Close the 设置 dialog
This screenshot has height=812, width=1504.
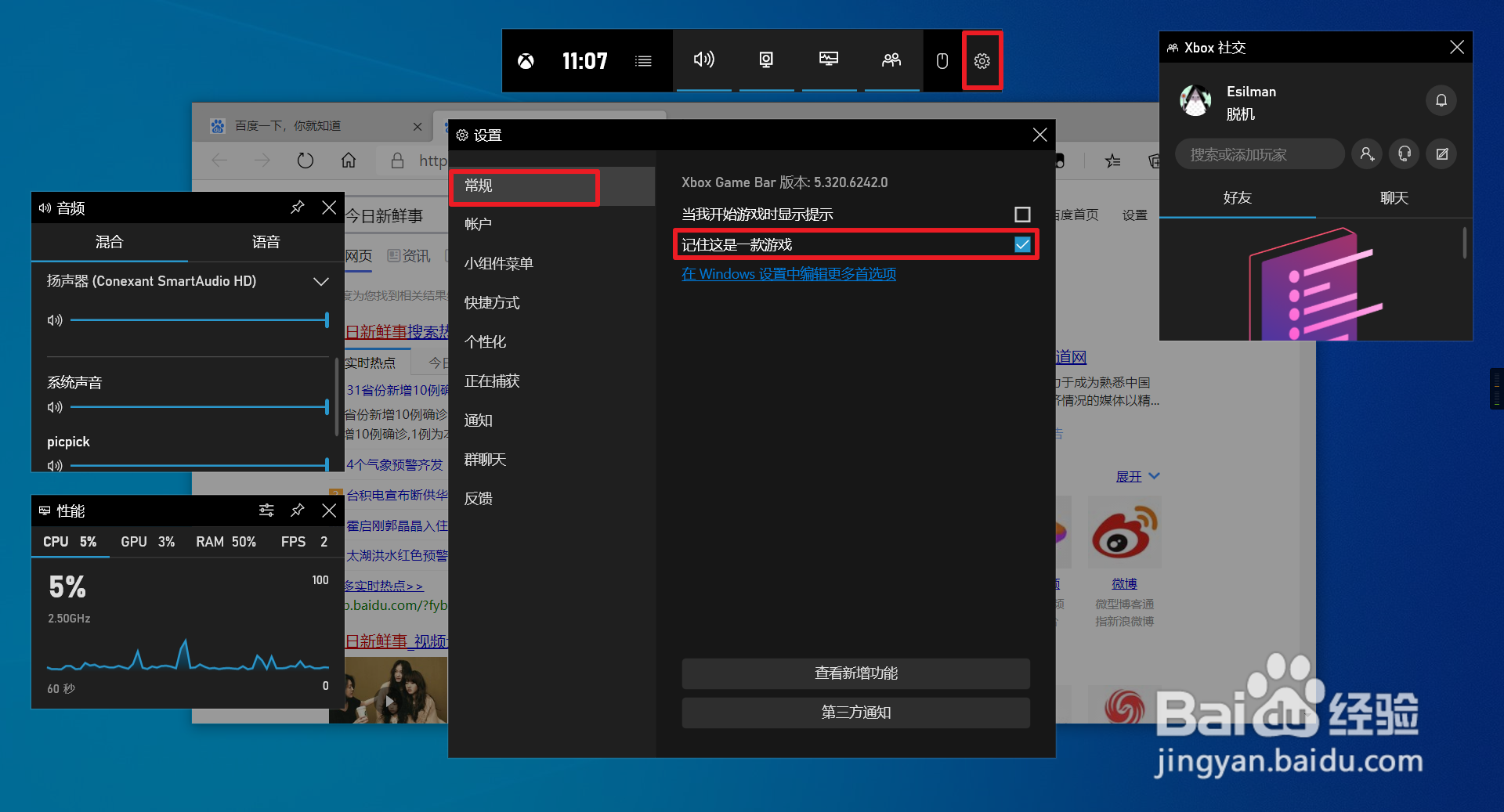[1039, 135]
